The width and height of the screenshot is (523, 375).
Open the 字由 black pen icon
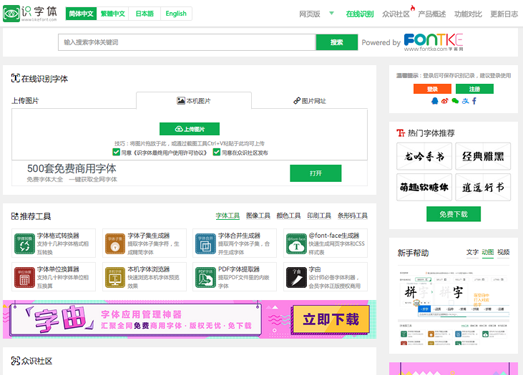[296, 277]
